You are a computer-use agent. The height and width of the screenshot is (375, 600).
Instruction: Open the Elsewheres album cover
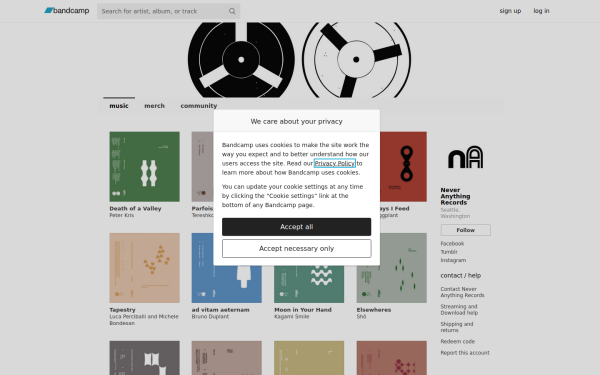[x=391, y=268]
